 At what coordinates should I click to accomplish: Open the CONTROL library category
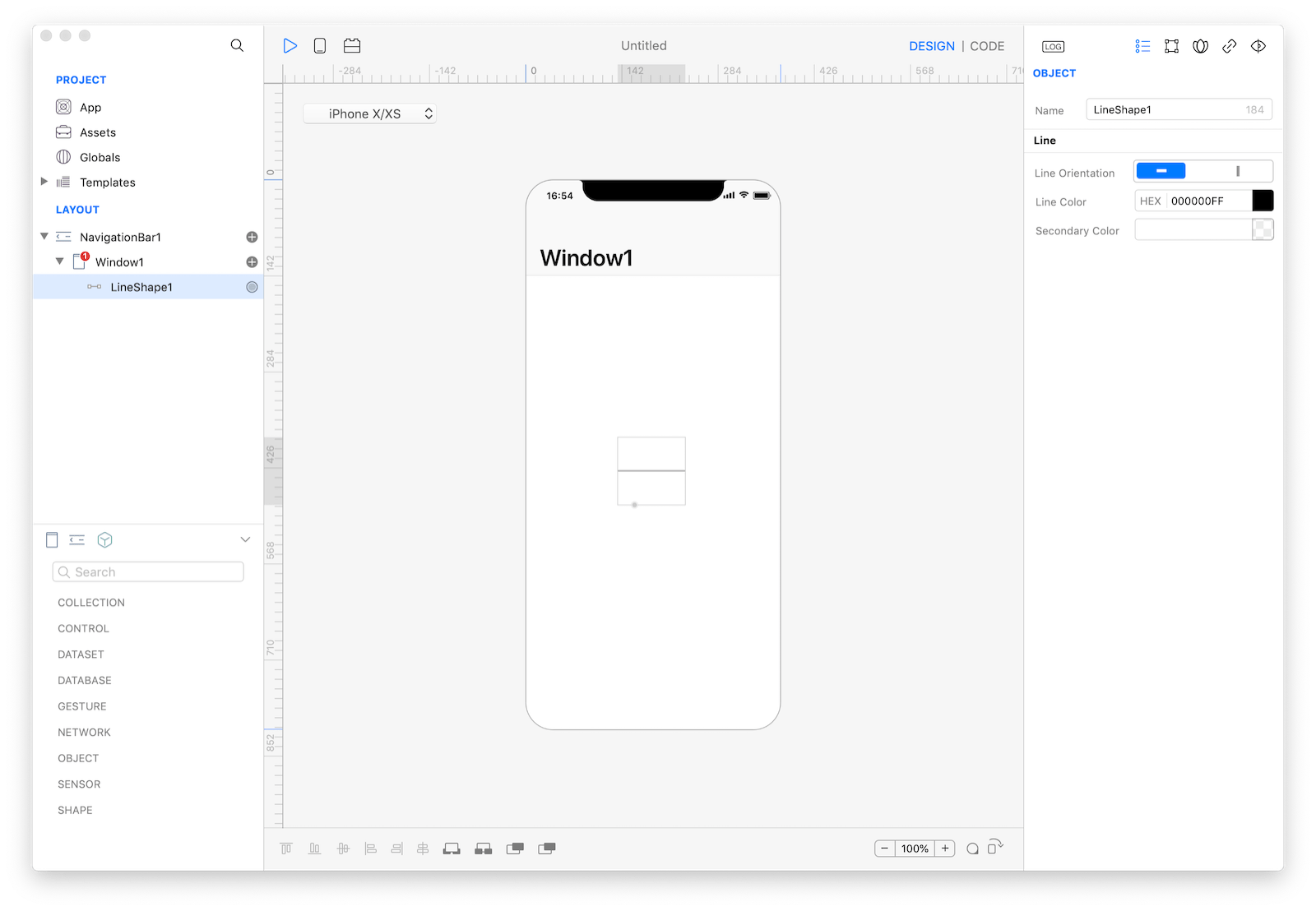[x=83, y=628]
